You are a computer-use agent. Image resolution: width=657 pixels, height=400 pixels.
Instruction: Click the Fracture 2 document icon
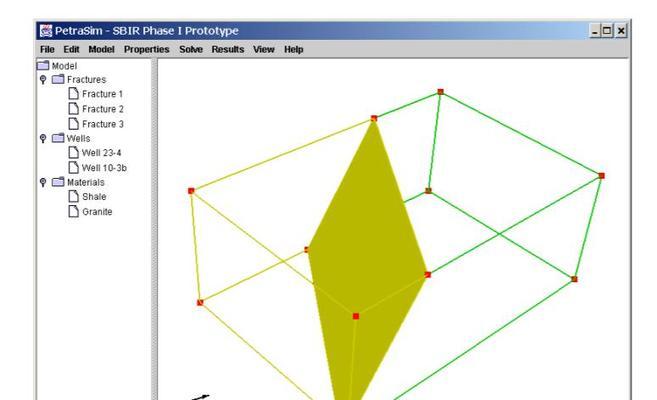[x=73, y=108]
